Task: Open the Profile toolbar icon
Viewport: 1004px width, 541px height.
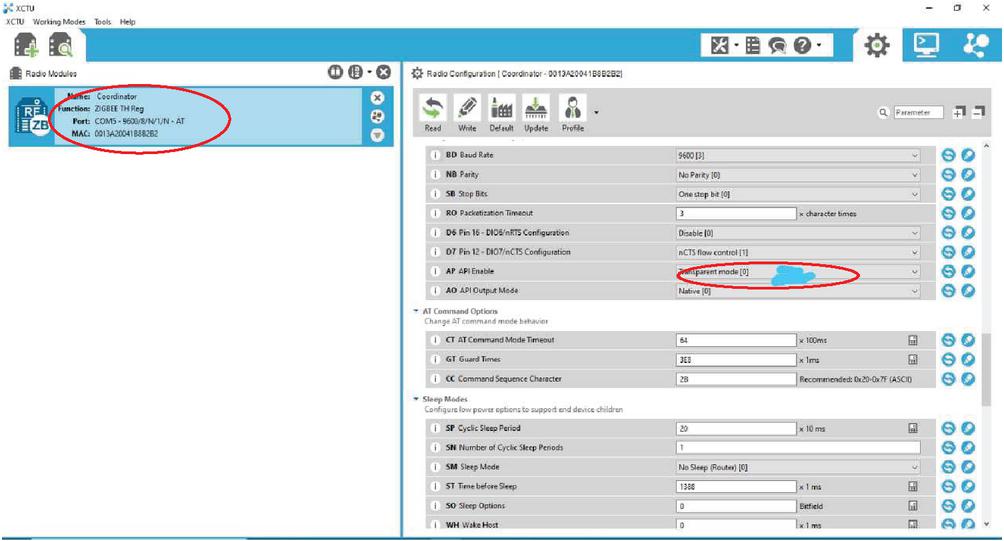Action: pos(572,113)
